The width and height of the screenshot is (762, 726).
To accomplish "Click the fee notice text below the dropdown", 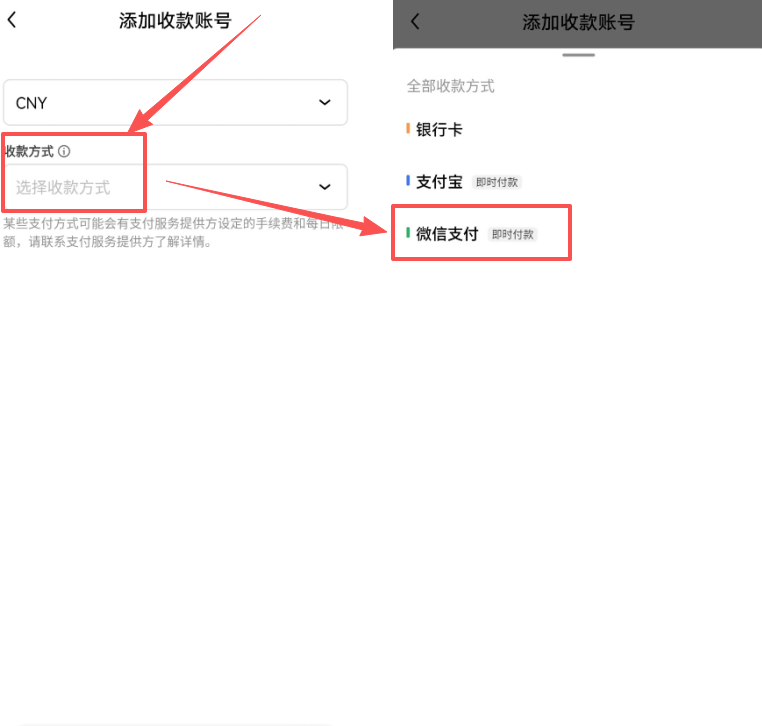I will [170, 232].
